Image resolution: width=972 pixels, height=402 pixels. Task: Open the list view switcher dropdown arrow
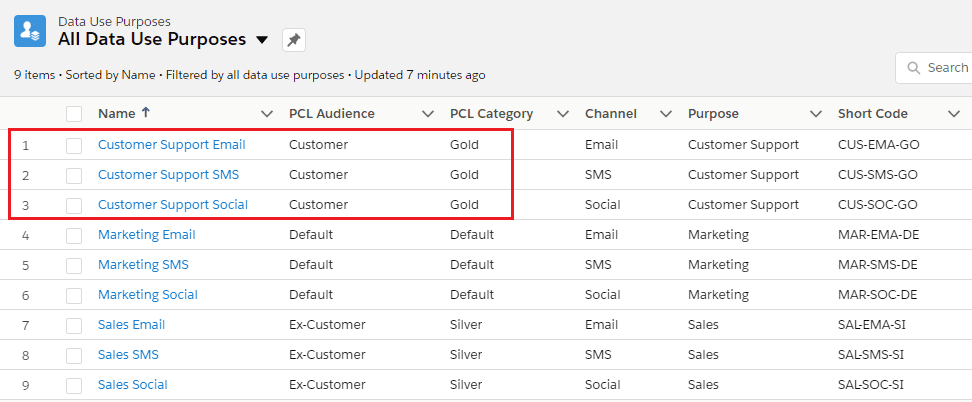(x=262, y=40)
